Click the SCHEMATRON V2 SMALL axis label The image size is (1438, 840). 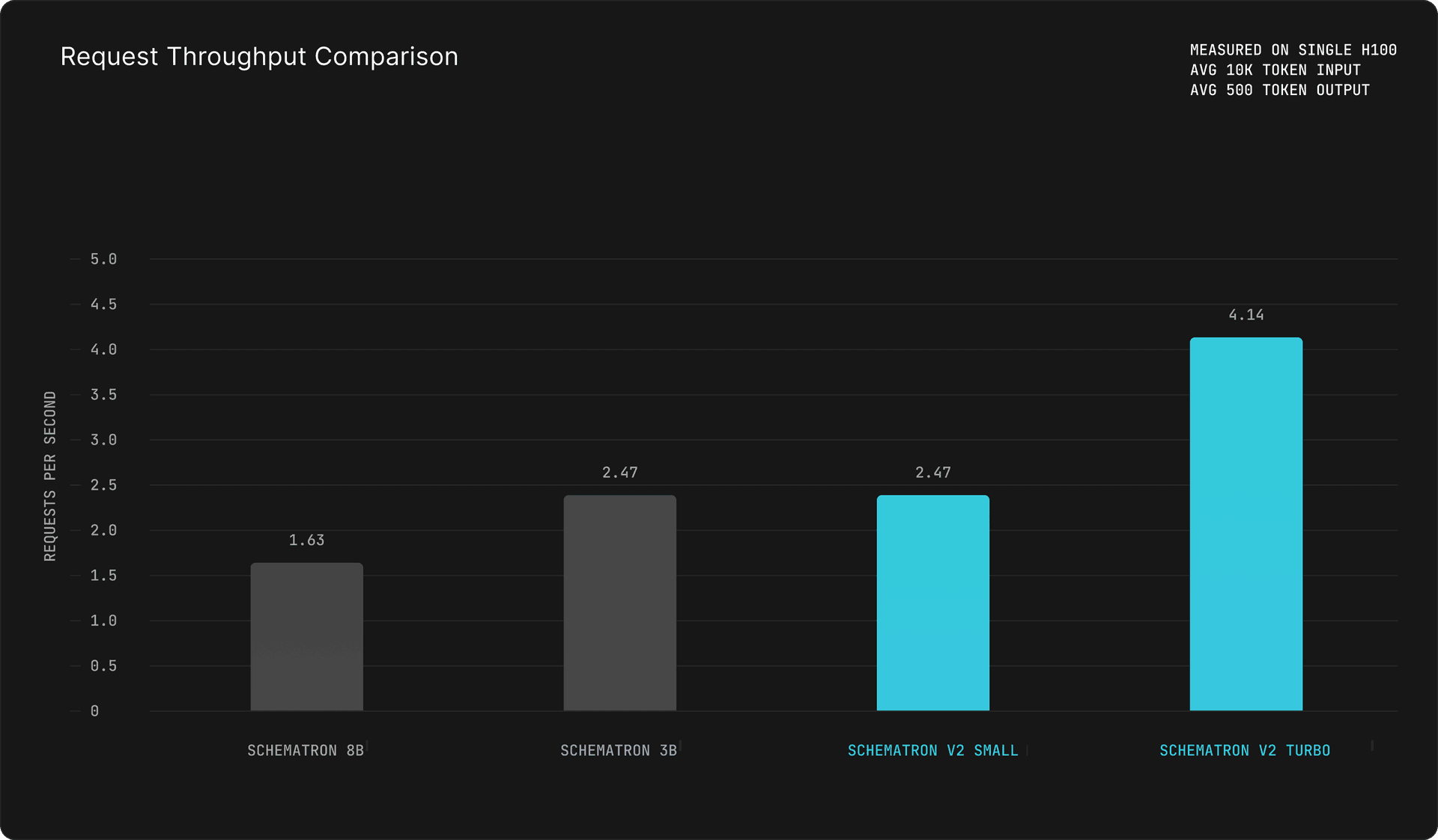click(x=932, y=750)
